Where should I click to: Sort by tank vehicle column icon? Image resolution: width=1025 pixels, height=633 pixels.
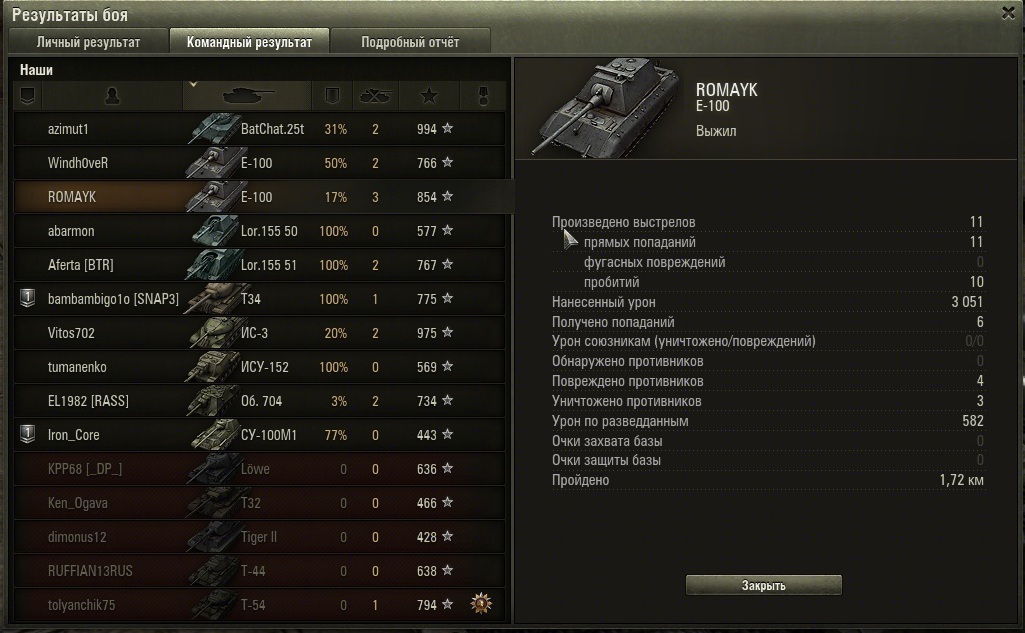coord(248,96)
